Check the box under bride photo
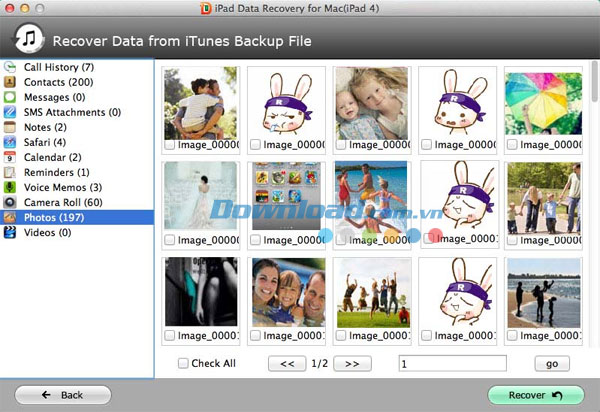600x412 pixels. click(x=170, y=240)
